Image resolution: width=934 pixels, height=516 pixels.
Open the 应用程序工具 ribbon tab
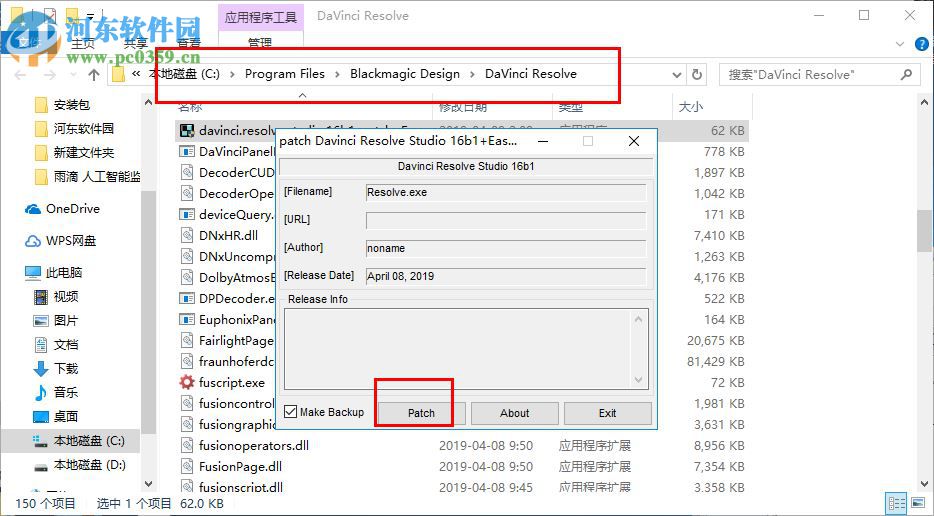pos(261,17)
